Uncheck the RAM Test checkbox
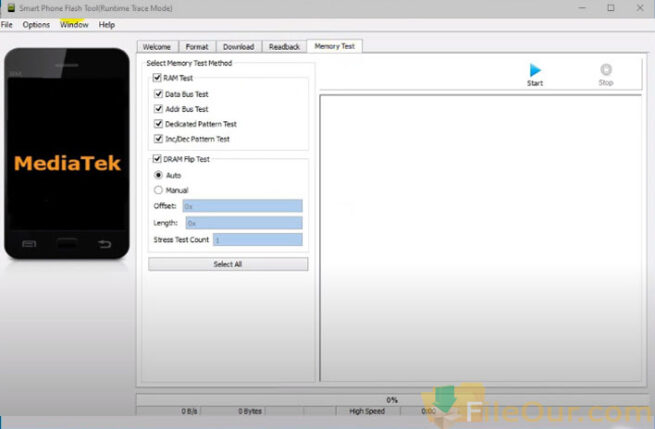Image resolution: width=655 pixels, height=429 pixels. (x=157, y=78)
